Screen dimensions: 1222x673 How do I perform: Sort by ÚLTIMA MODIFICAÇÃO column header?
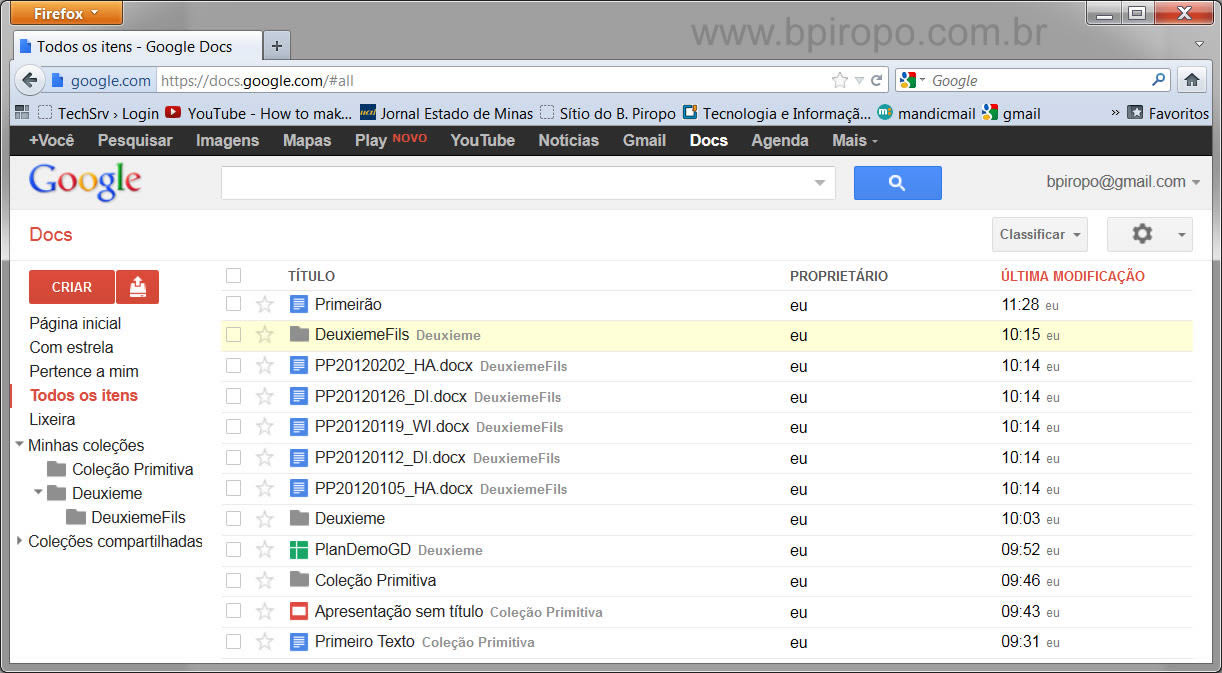pos(1073,276)
